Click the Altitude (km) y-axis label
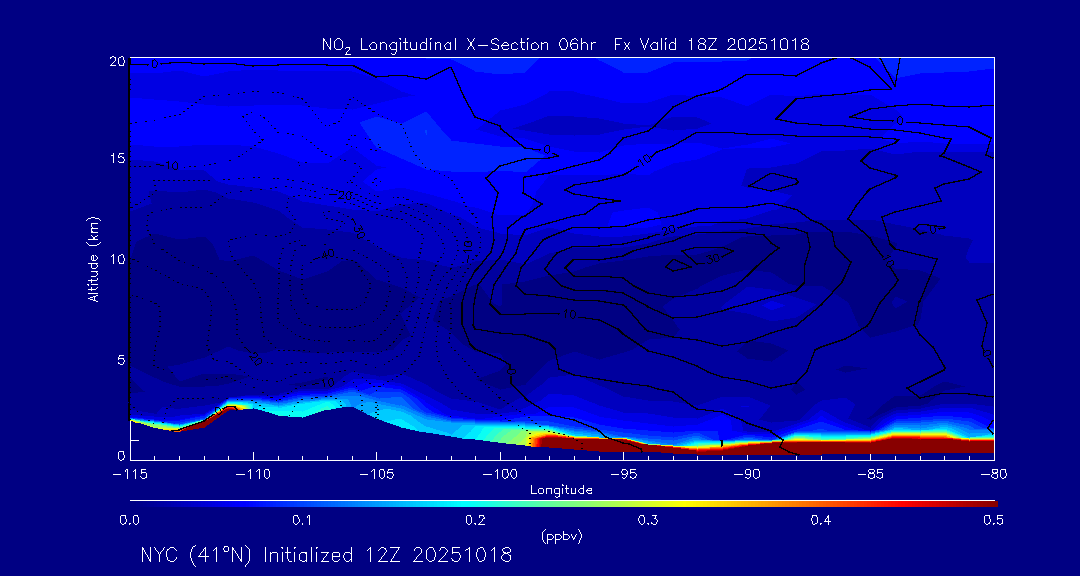1080x576 pixels. coord(94,258)
